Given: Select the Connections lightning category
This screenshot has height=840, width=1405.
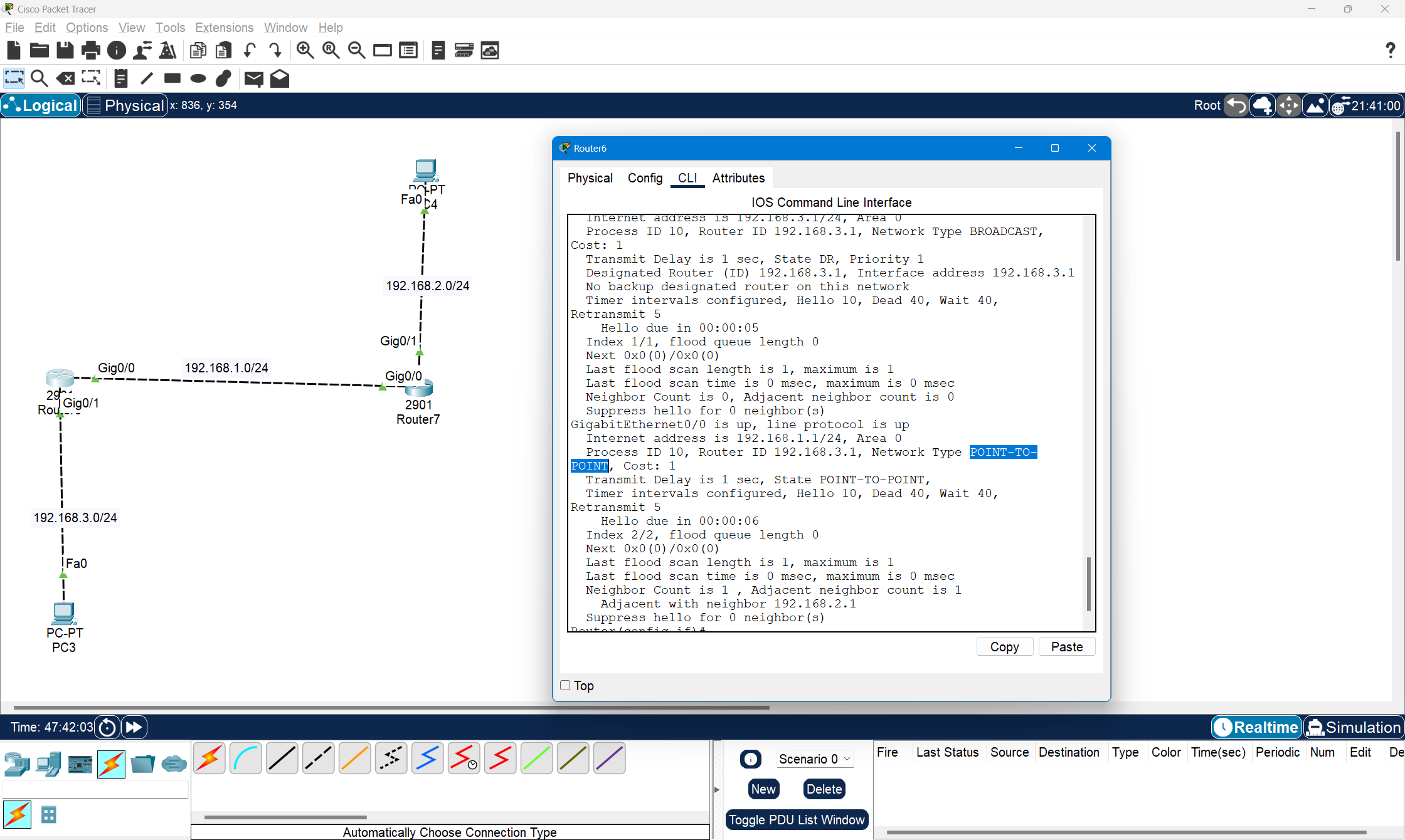Looking at the screenshot, I should pyautogui.click(x=112, y=764).
